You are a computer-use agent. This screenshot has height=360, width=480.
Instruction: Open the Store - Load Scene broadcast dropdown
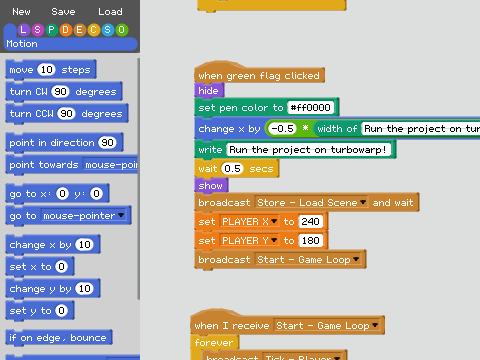311,203
